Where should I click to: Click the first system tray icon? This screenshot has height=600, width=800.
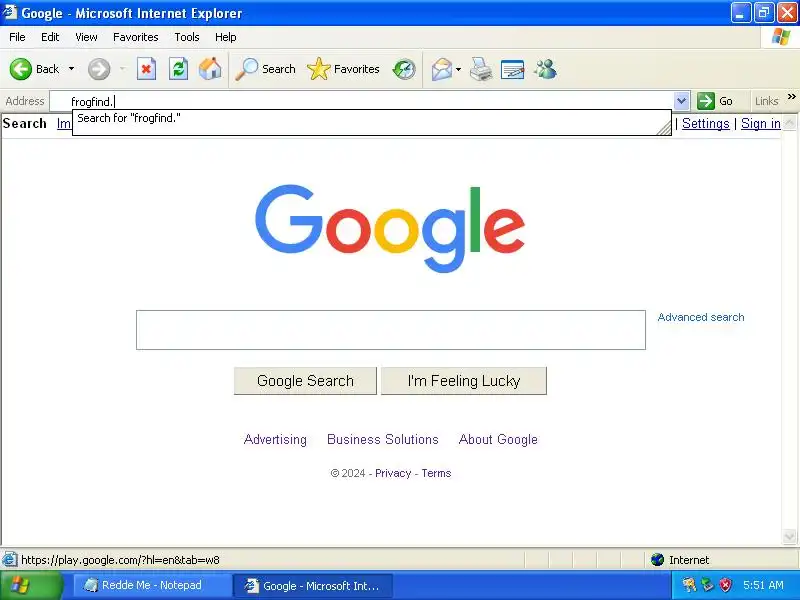(x=689, y=585)
